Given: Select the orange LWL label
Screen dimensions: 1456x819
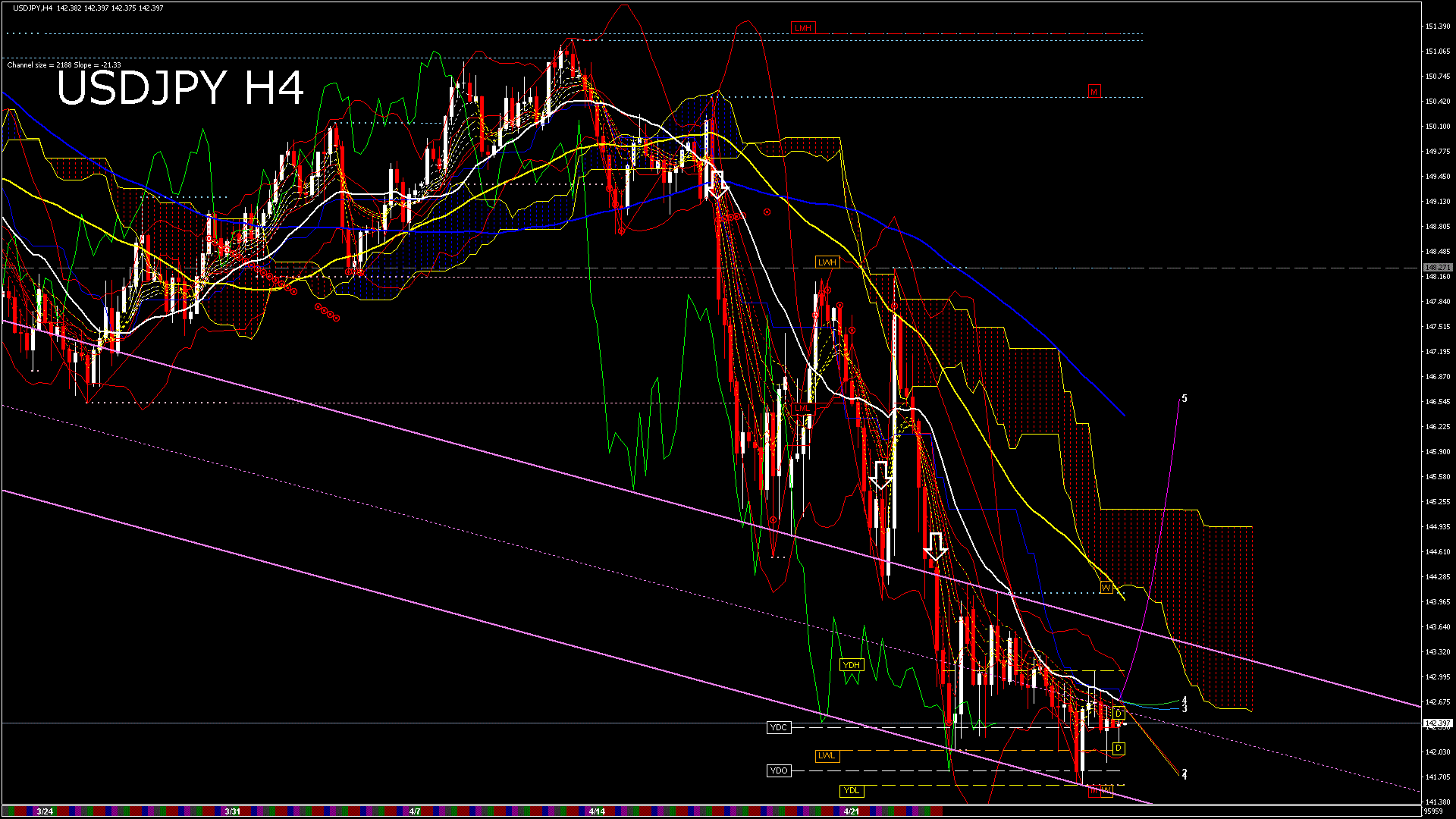Looking at the screenshot, I should pyautogui.click(x=827, y=755).
